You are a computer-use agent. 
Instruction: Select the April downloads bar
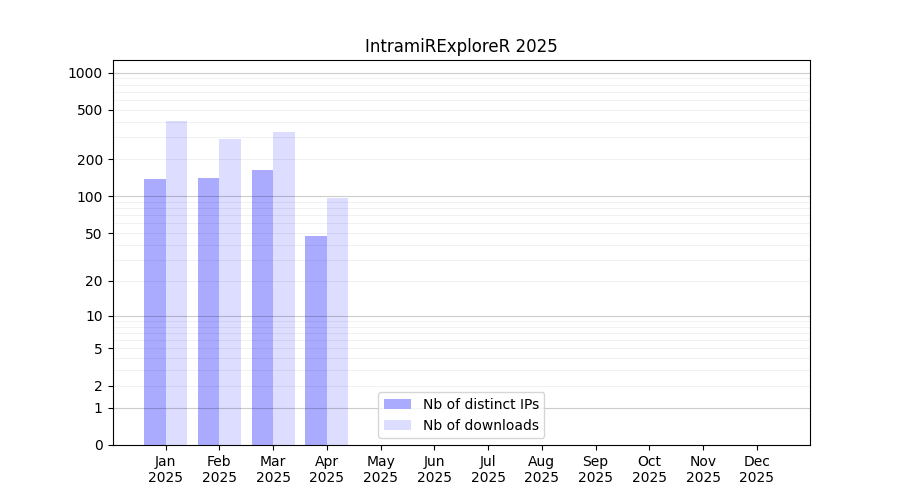pyautogui.click(x=338, y=321)
